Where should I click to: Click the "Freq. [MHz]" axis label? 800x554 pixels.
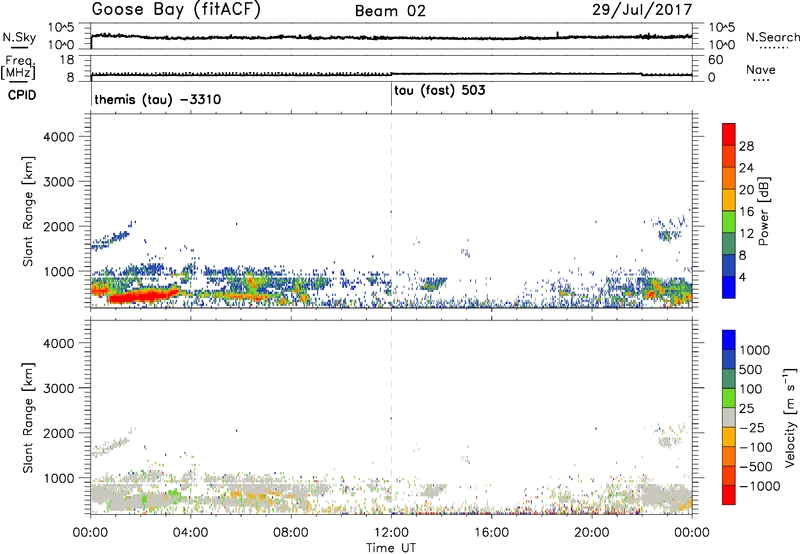coord(18,68)
